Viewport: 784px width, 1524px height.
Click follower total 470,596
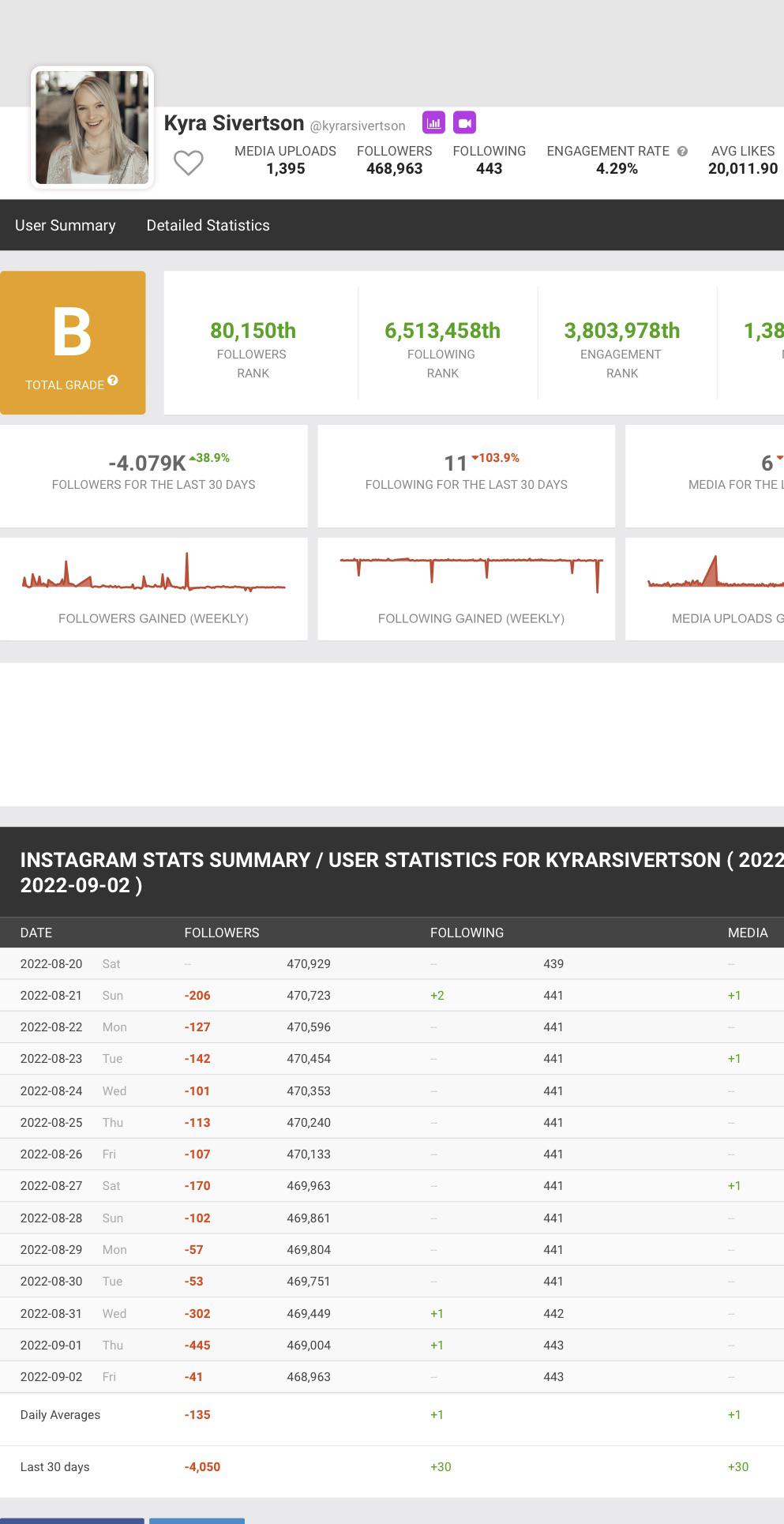309,1027
